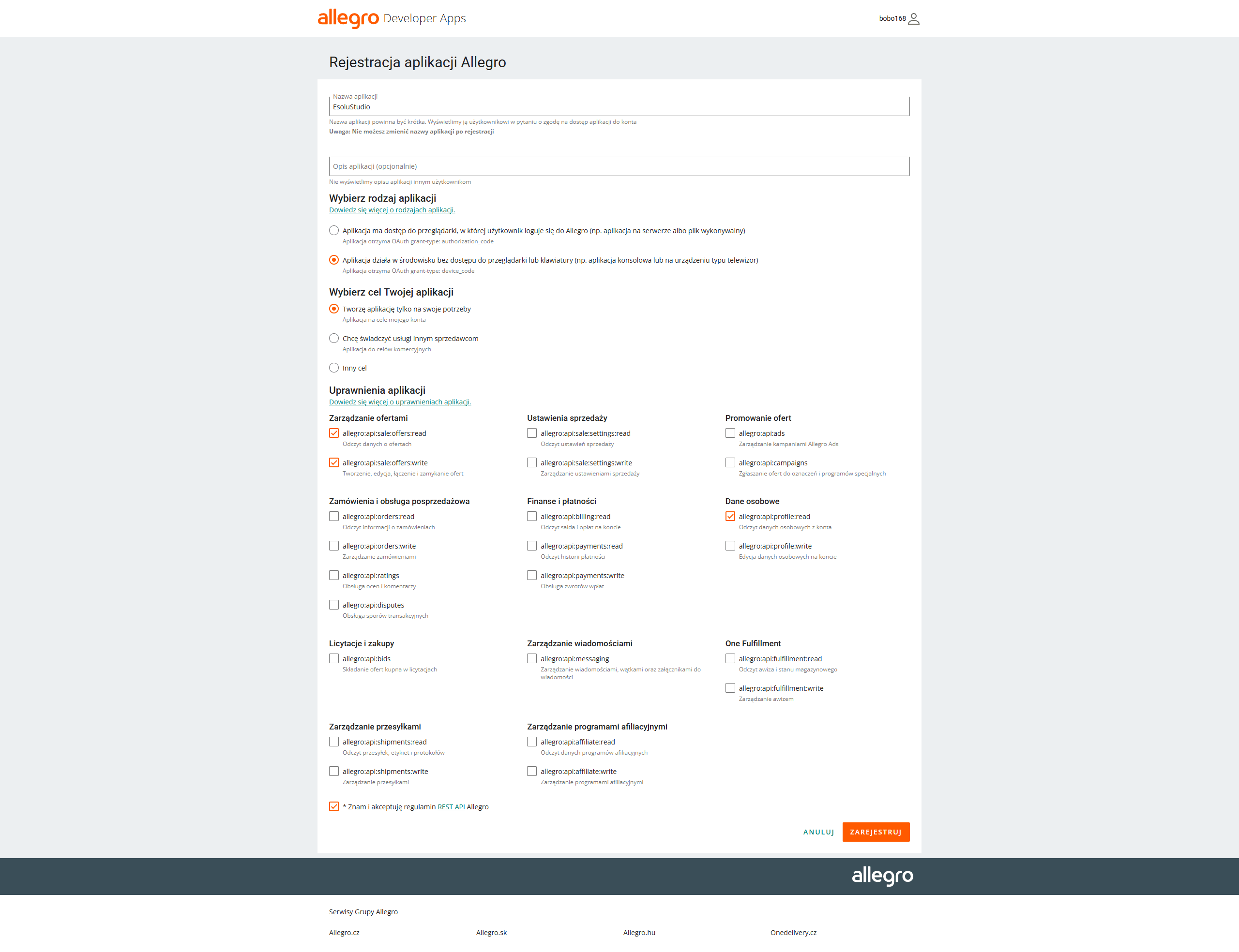The image size is (1239, 952).
Task: Select device_code application type radio
Action: tap(334, 260)
